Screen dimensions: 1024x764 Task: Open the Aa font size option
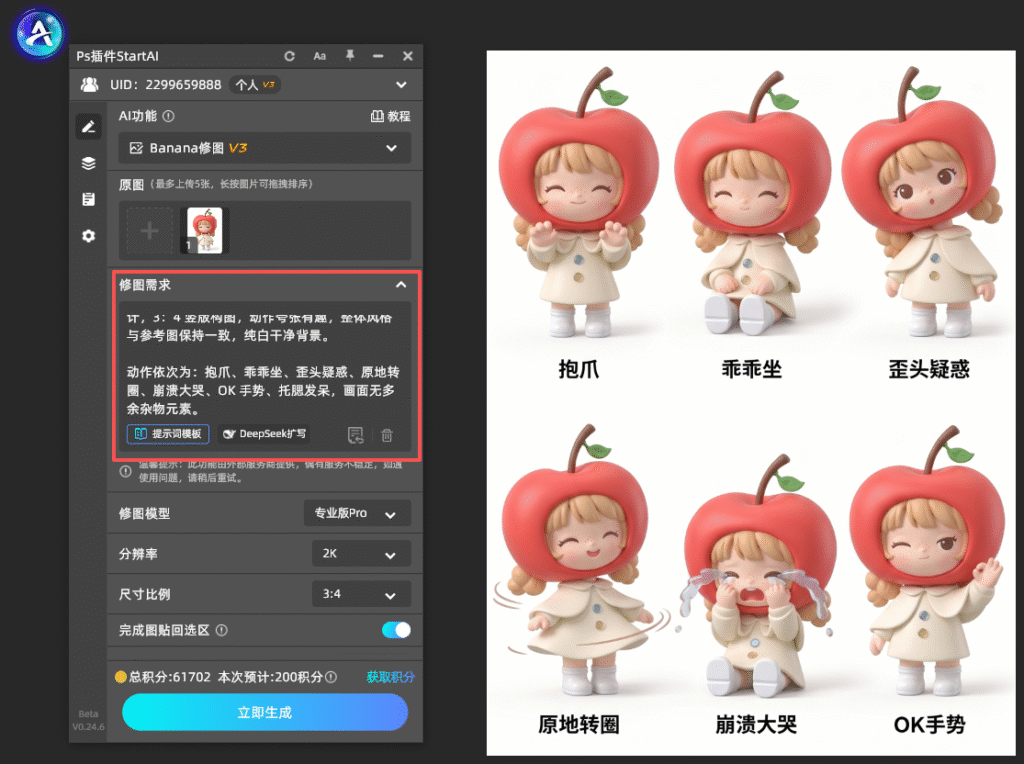(319, 56)
